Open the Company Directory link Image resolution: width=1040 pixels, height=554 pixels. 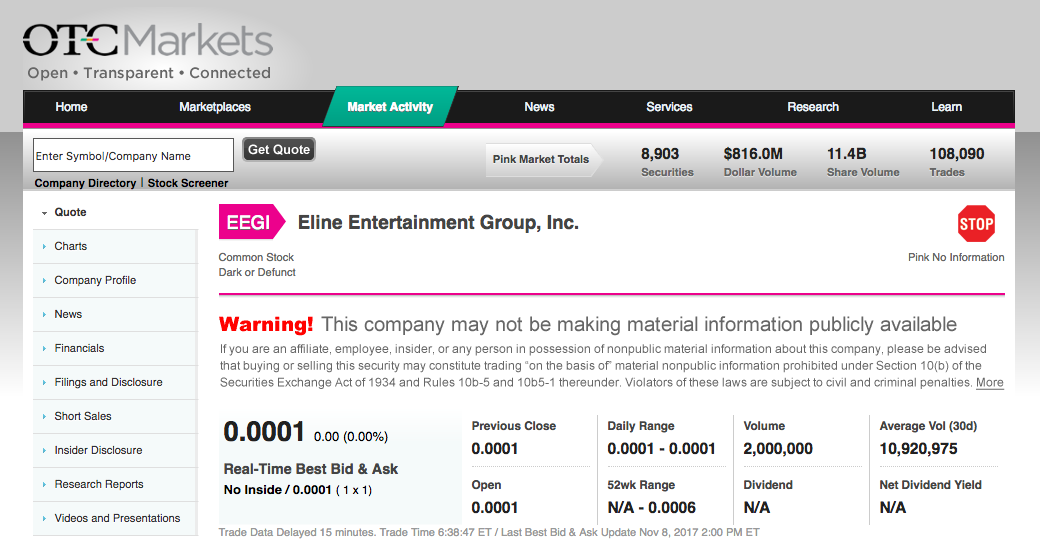[x=85, y=183]
